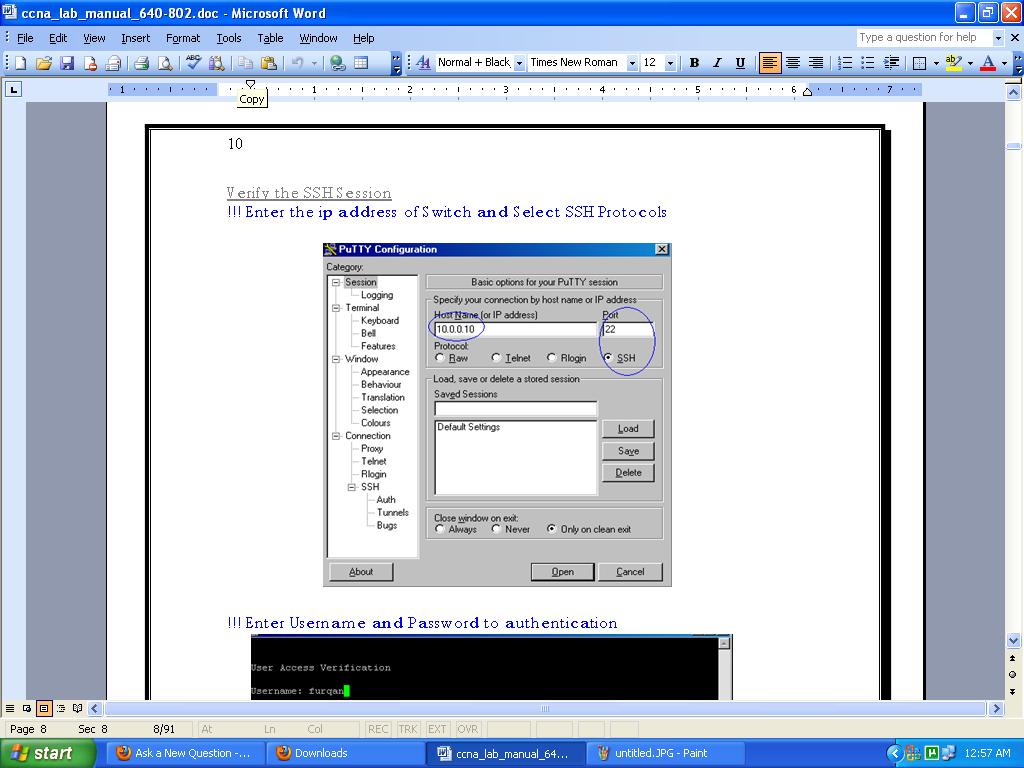Select the SSH protocol radio button in PuTTY

[608, 357]
